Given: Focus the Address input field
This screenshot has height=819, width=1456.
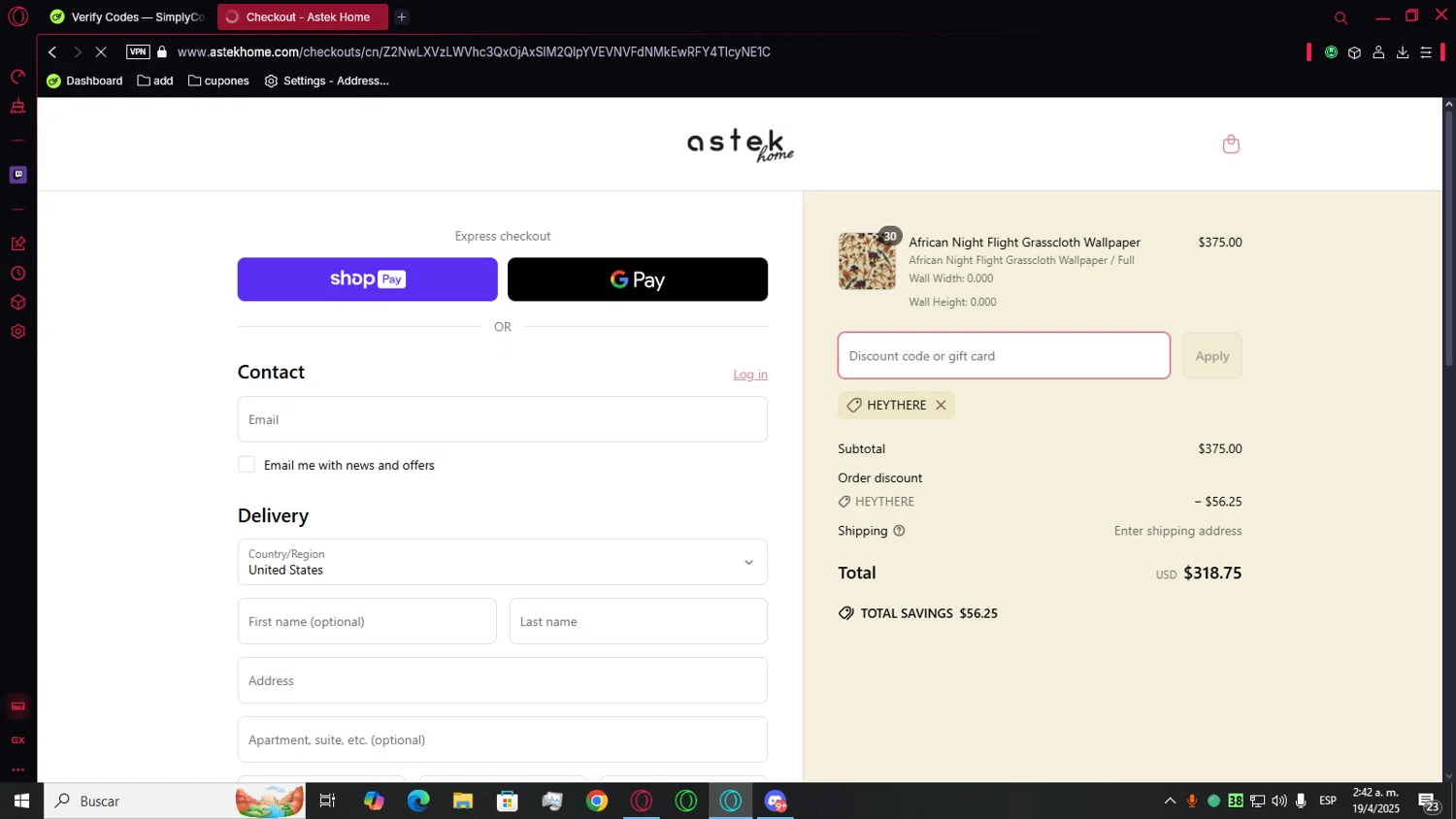Looking at the screenshot, I should tap(503, 680).
